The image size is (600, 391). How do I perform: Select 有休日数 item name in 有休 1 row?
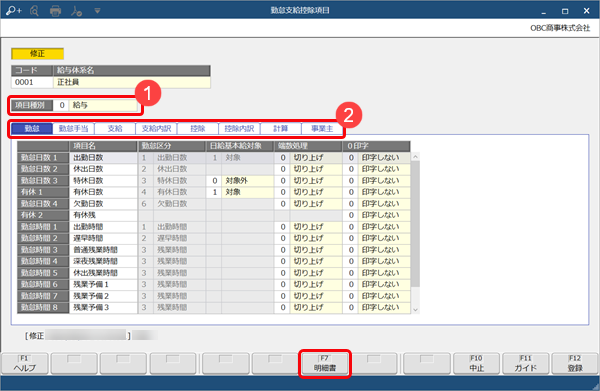point(103,192)
